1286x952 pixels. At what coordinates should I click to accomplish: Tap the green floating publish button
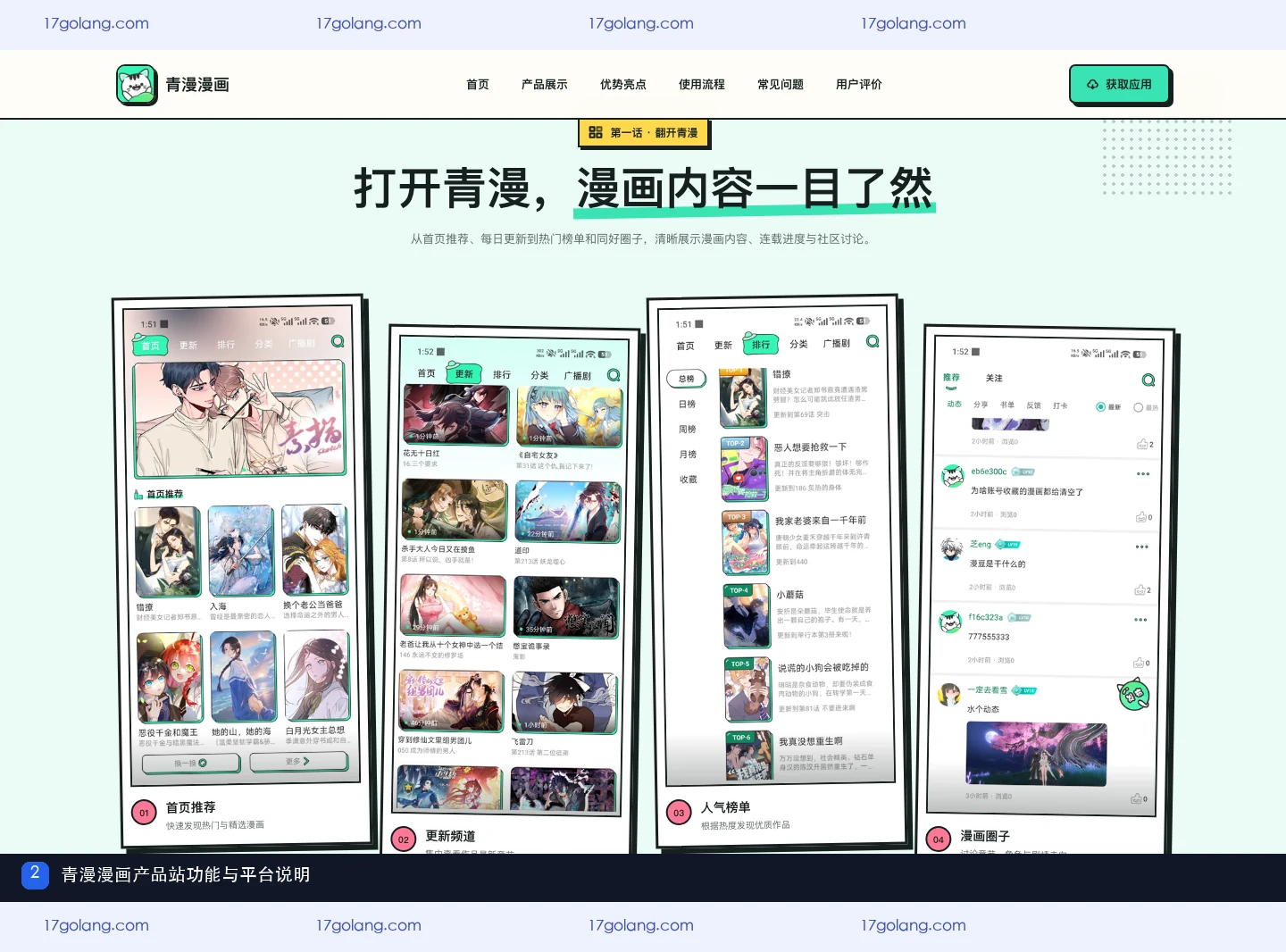(1133, 694)
